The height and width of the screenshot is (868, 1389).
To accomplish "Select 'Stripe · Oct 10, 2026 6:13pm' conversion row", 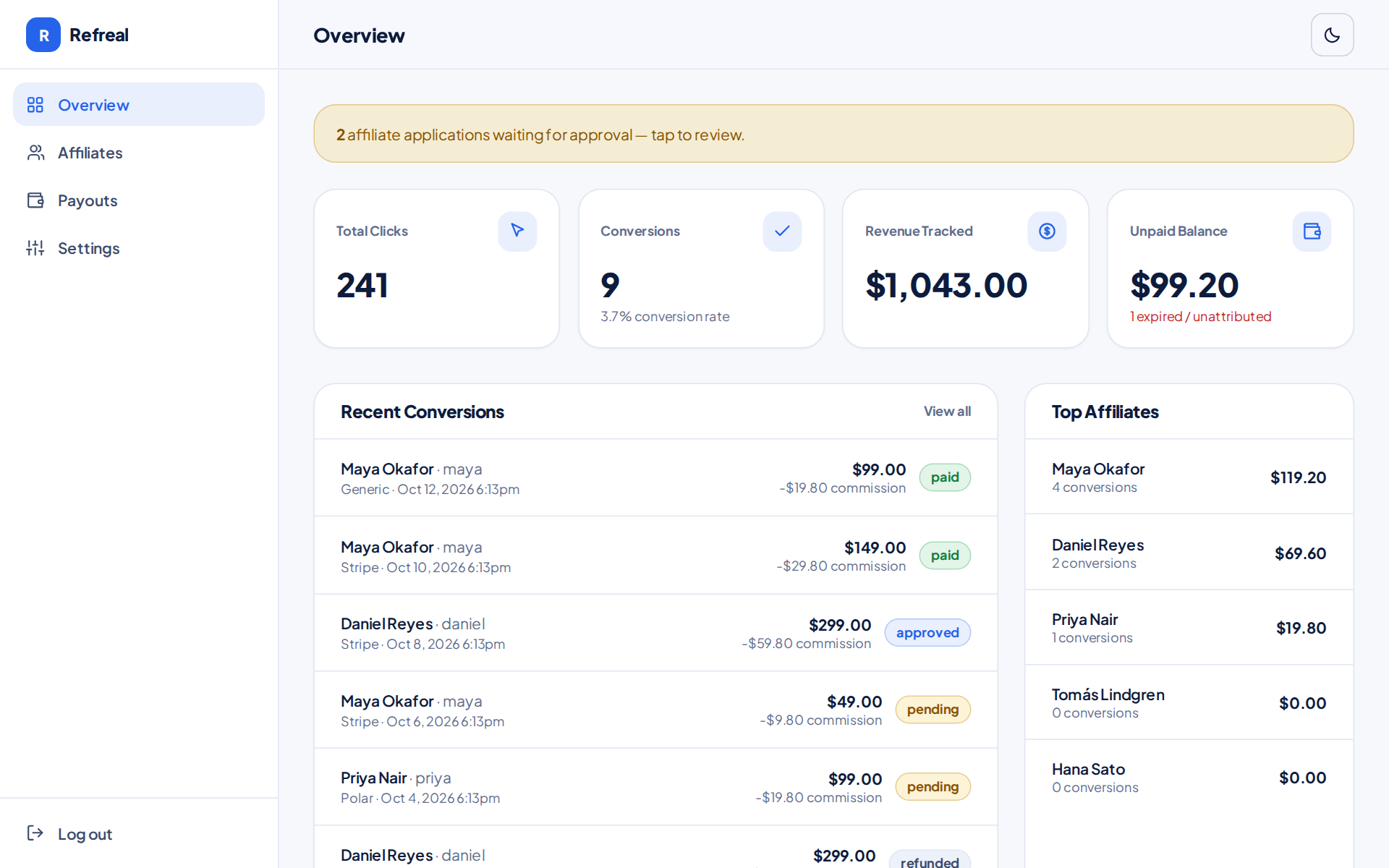I will point(655,556).
